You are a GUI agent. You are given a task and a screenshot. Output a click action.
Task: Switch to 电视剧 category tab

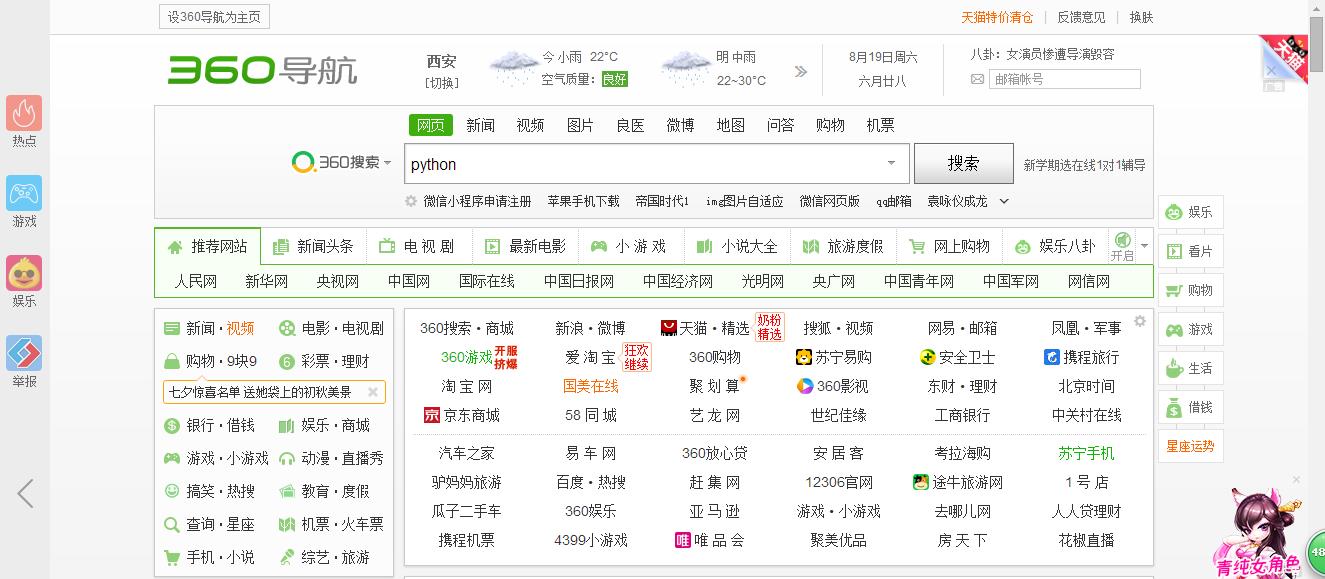pyautogui.click(x=418, y=246)
